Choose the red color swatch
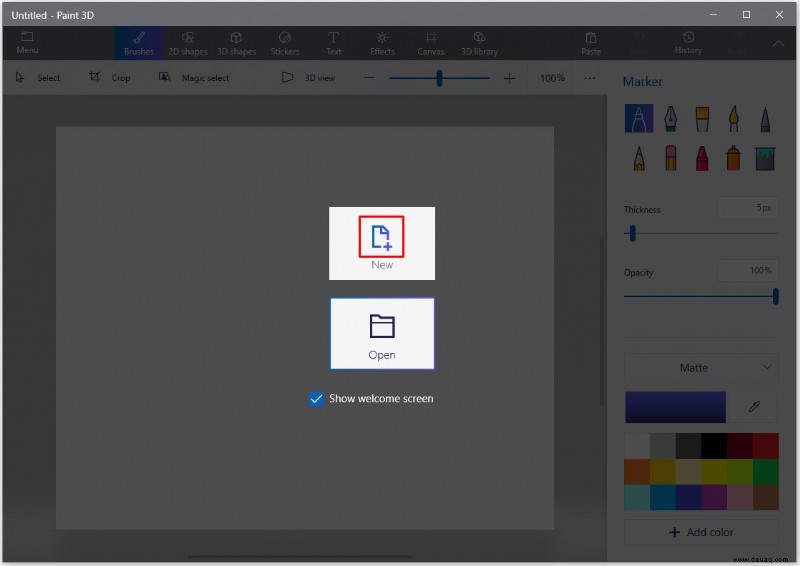 [x=766, y=446]
